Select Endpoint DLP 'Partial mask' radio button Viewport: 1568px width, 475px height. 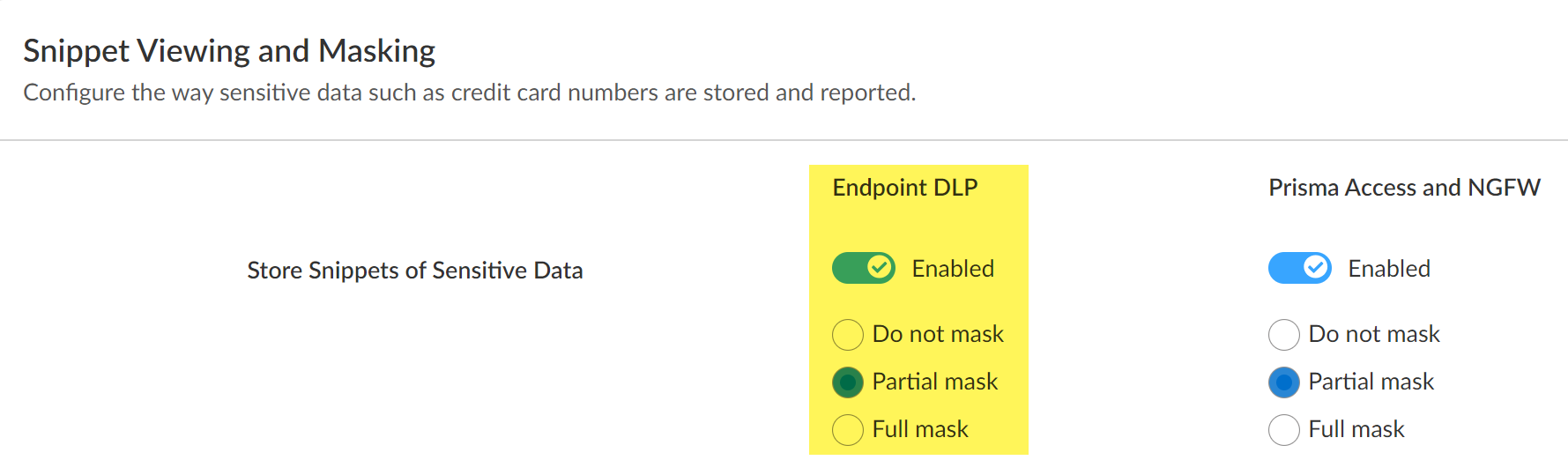[848, 382]
